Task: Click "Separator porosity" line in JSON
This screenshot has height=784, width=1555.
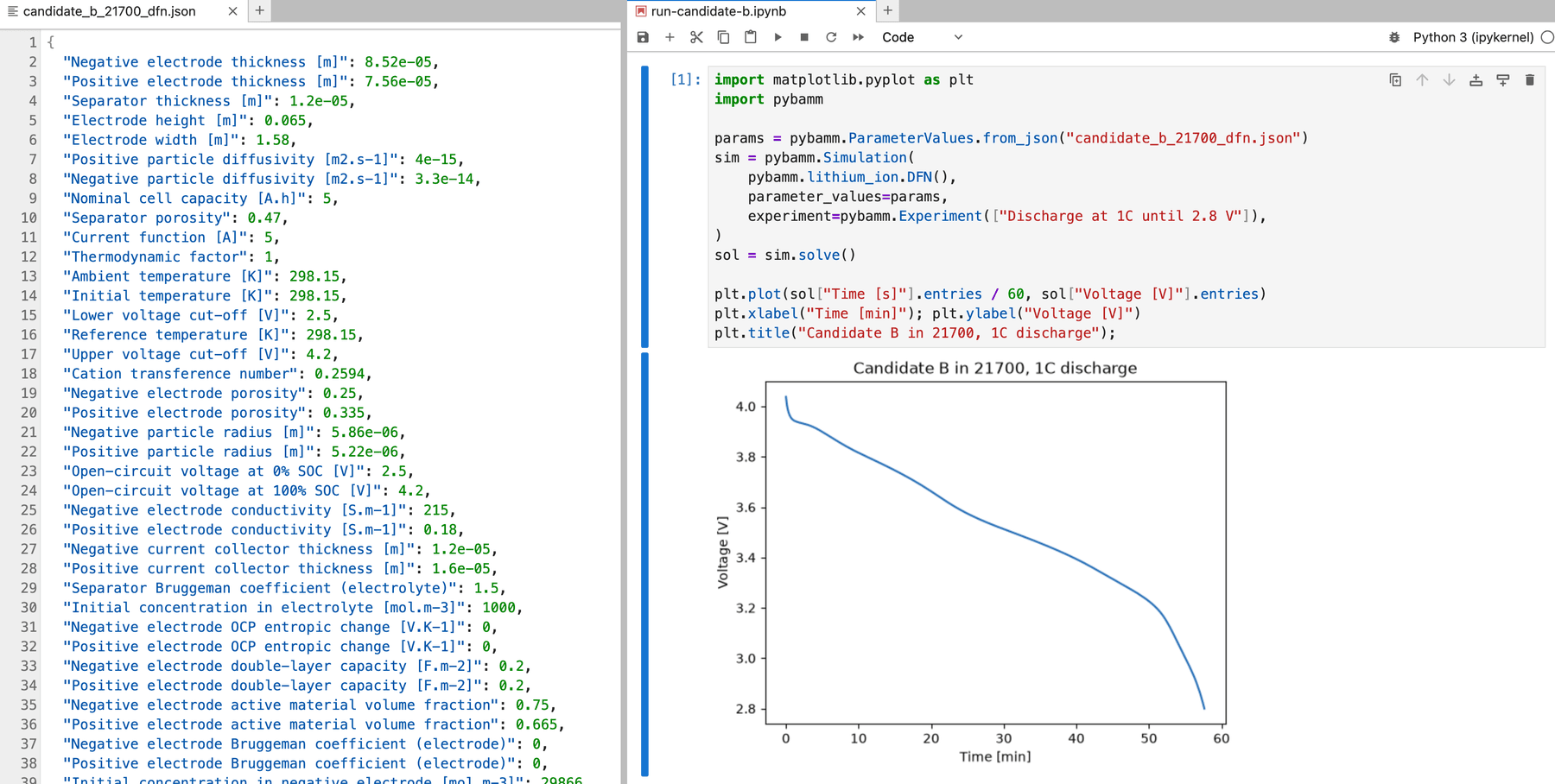Action: click(x=176, y=218)
